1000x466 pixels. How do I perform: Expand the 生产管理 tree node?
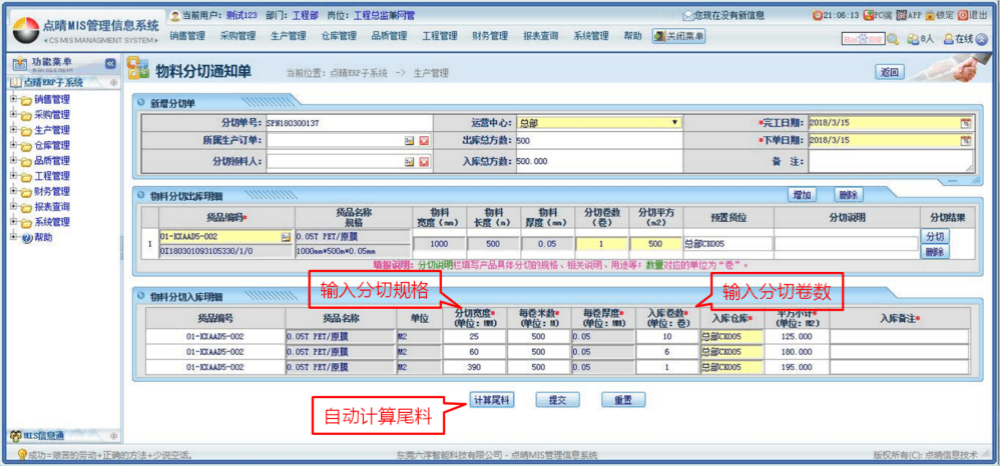coord(13,130)
